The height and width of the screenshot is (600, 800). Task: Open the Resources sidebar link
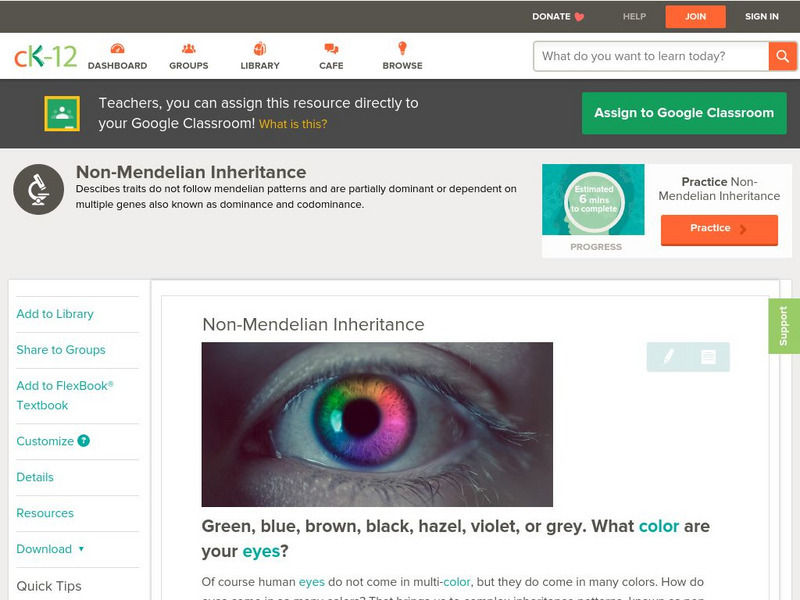pyautogui.click(x=45, y=513)
